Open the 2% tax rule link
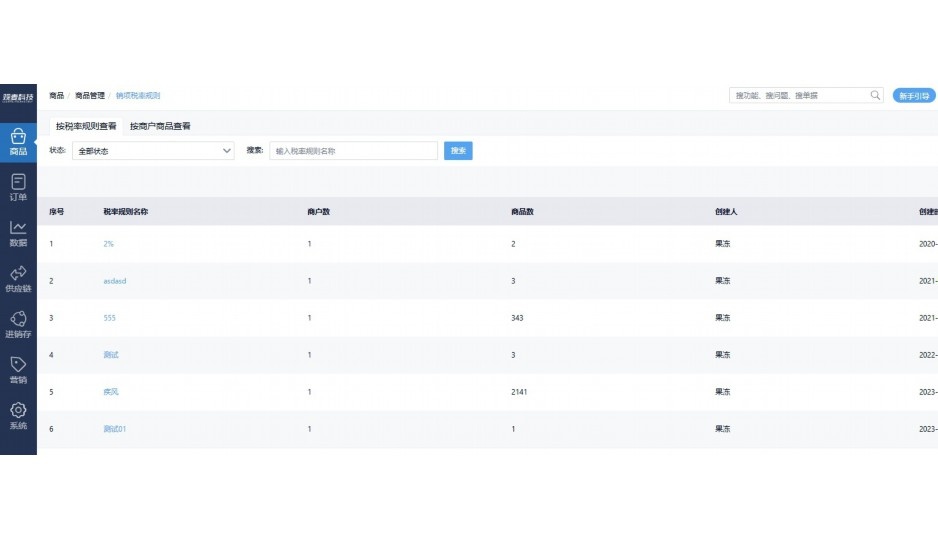This screenshot has width=938, height=539. (x=108, y=244)
